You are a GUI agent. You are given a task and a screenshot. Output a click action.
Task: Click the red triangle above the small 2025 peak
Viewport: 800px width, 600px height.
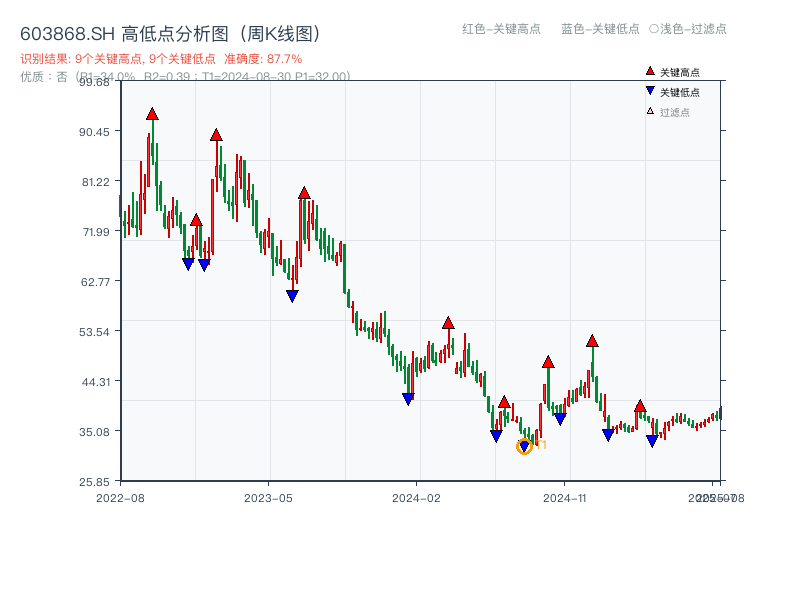640,406
